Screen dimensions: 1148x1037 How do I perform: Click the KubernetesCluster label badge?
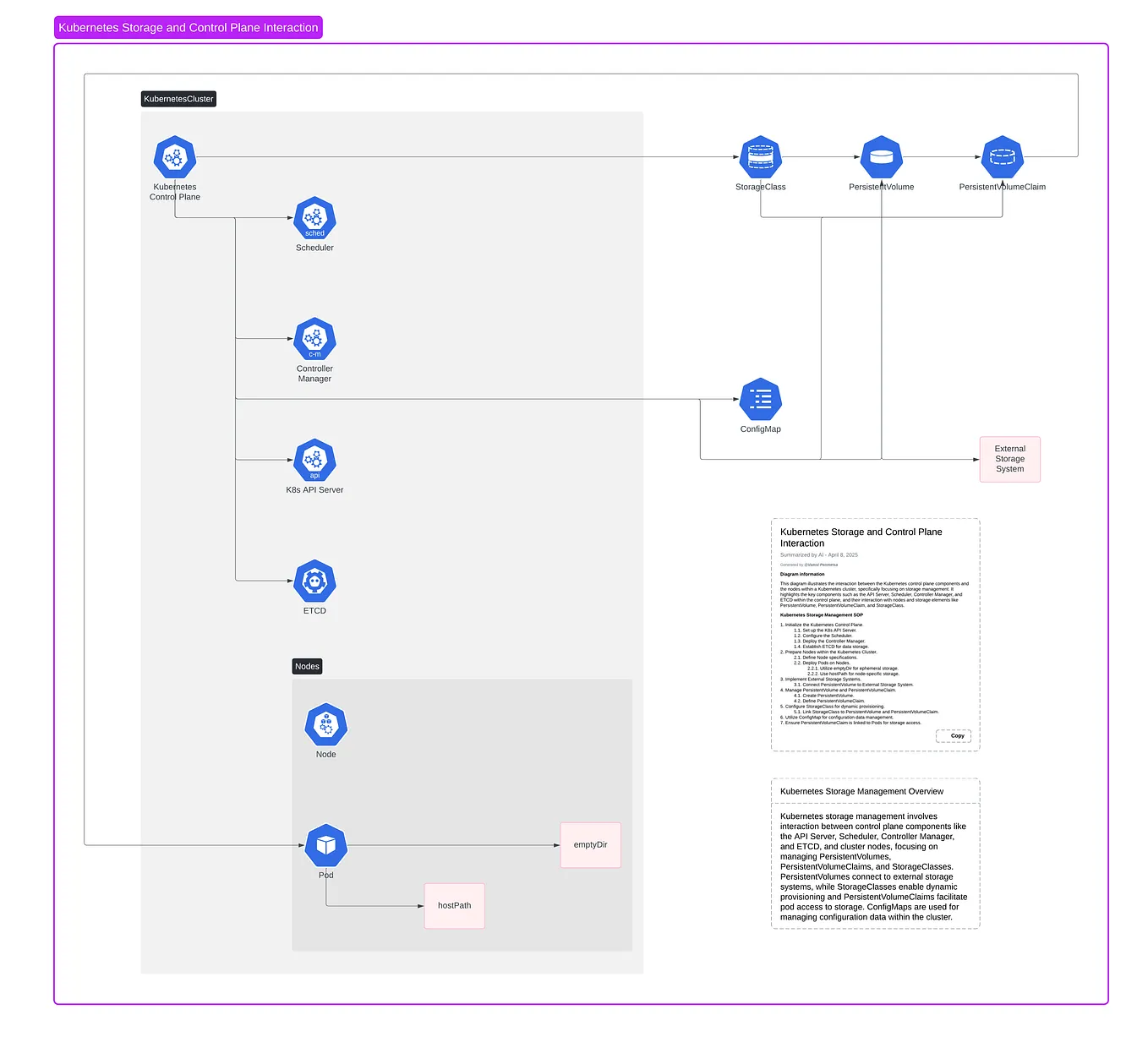(x=178, y=99)
